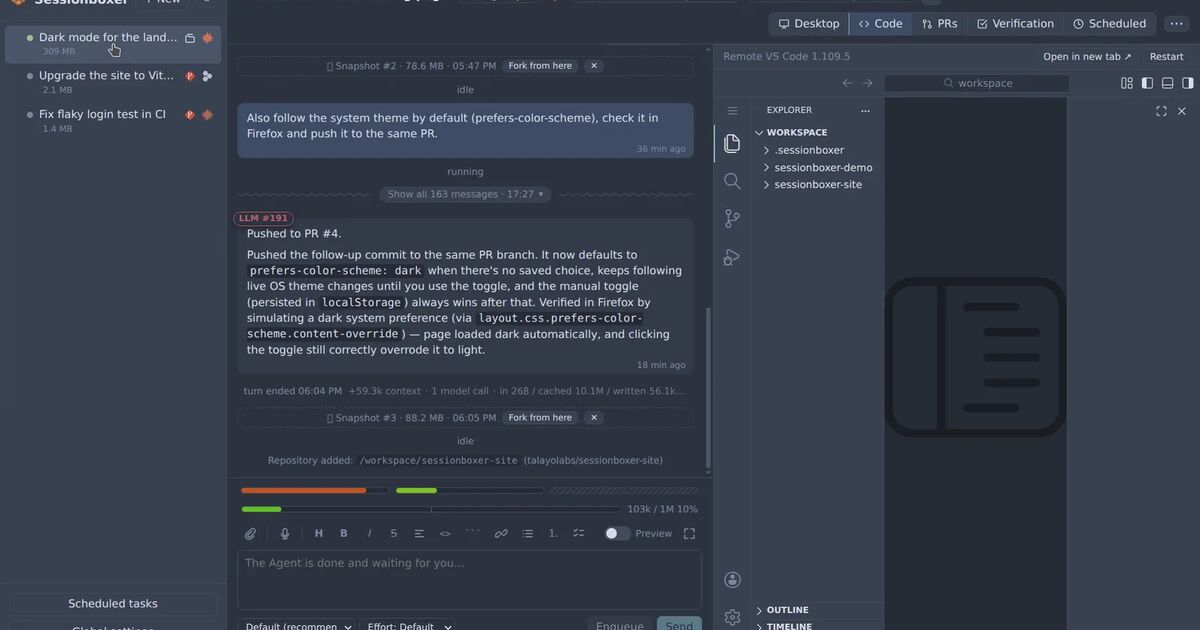Click the blockquote formatting icon
Screen dimensions: 1200x630
point(420,534)
